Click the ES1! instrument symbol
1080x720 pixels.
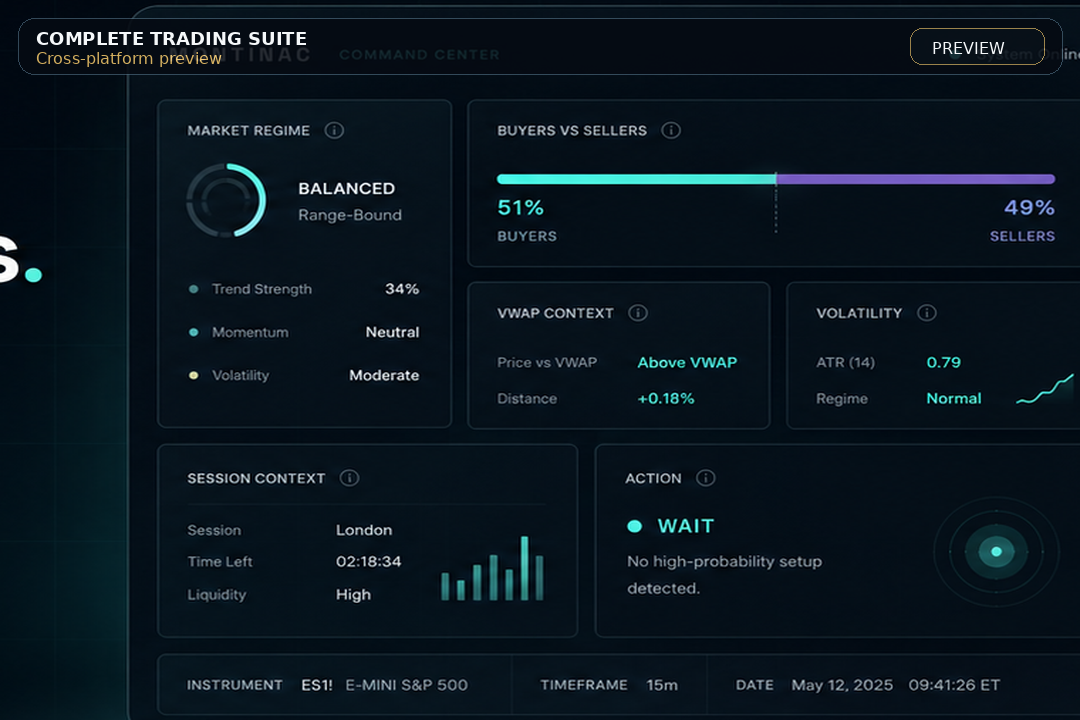pos(317,685)
